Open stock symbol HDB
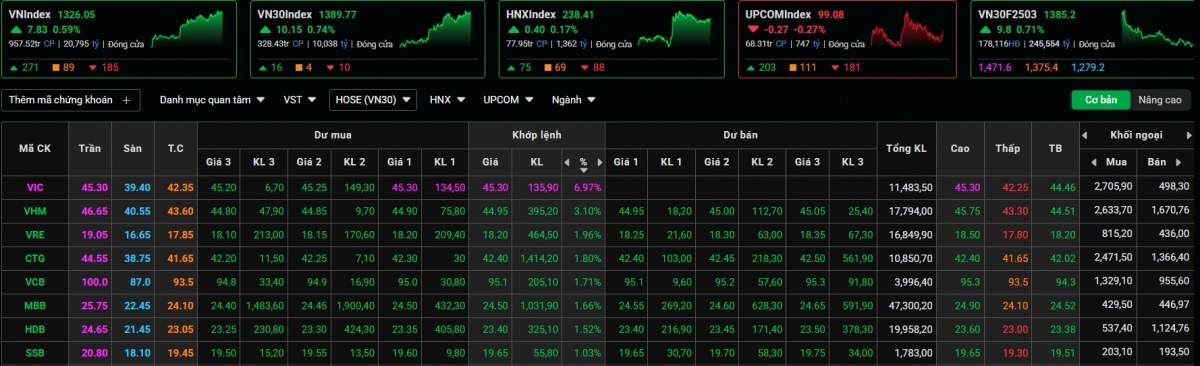The image size is (1200, 366). [35, 329]
